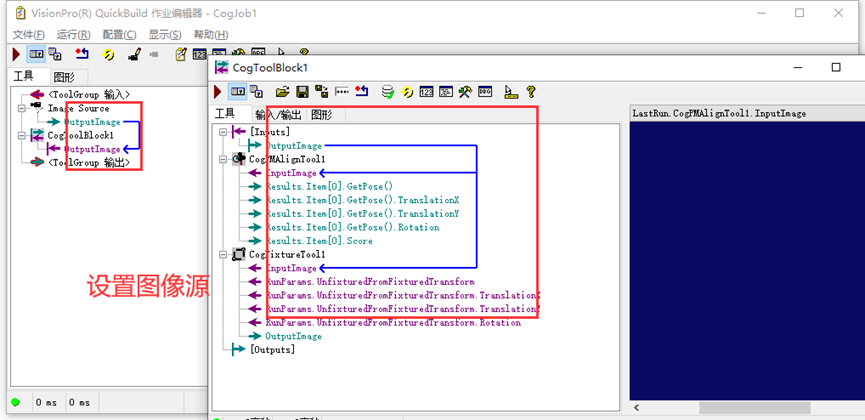The width and height of the screenshot is (865, 420).
Task: Open Display menu 显示(S)
Action: point(165,34)
